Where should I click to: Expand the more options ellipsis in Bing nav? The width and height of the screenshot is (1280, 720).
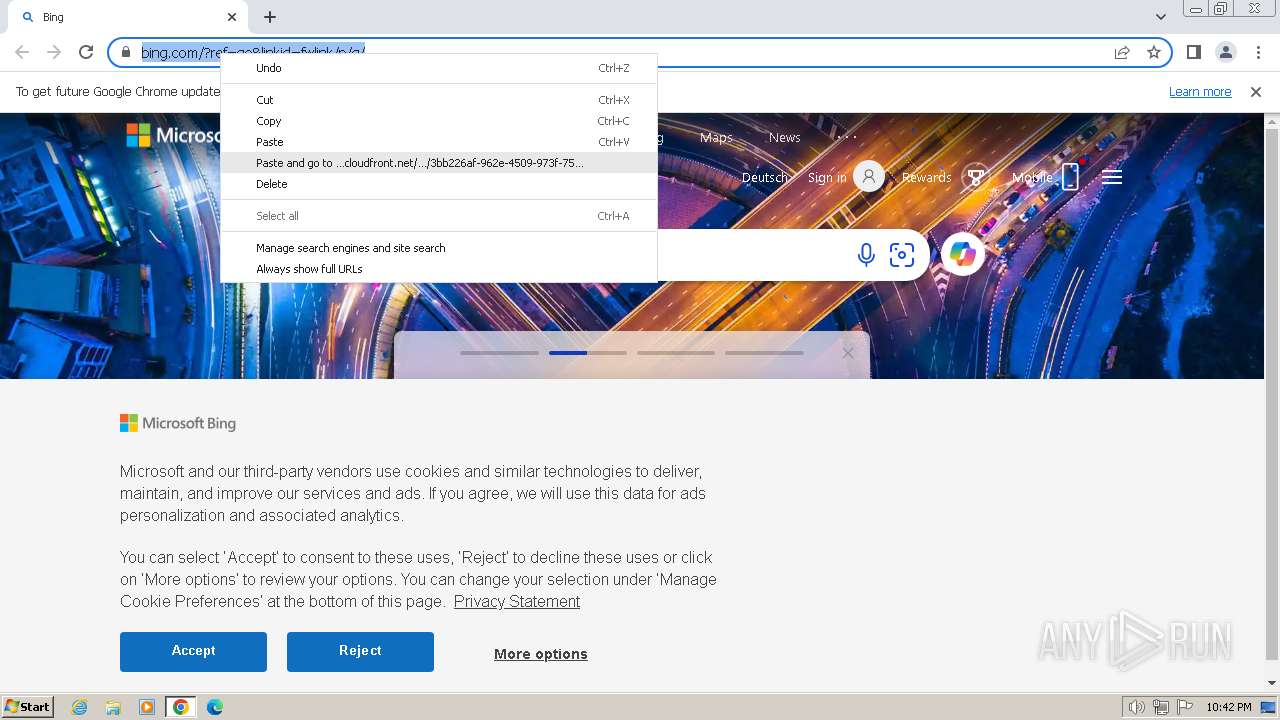[847, 137]
